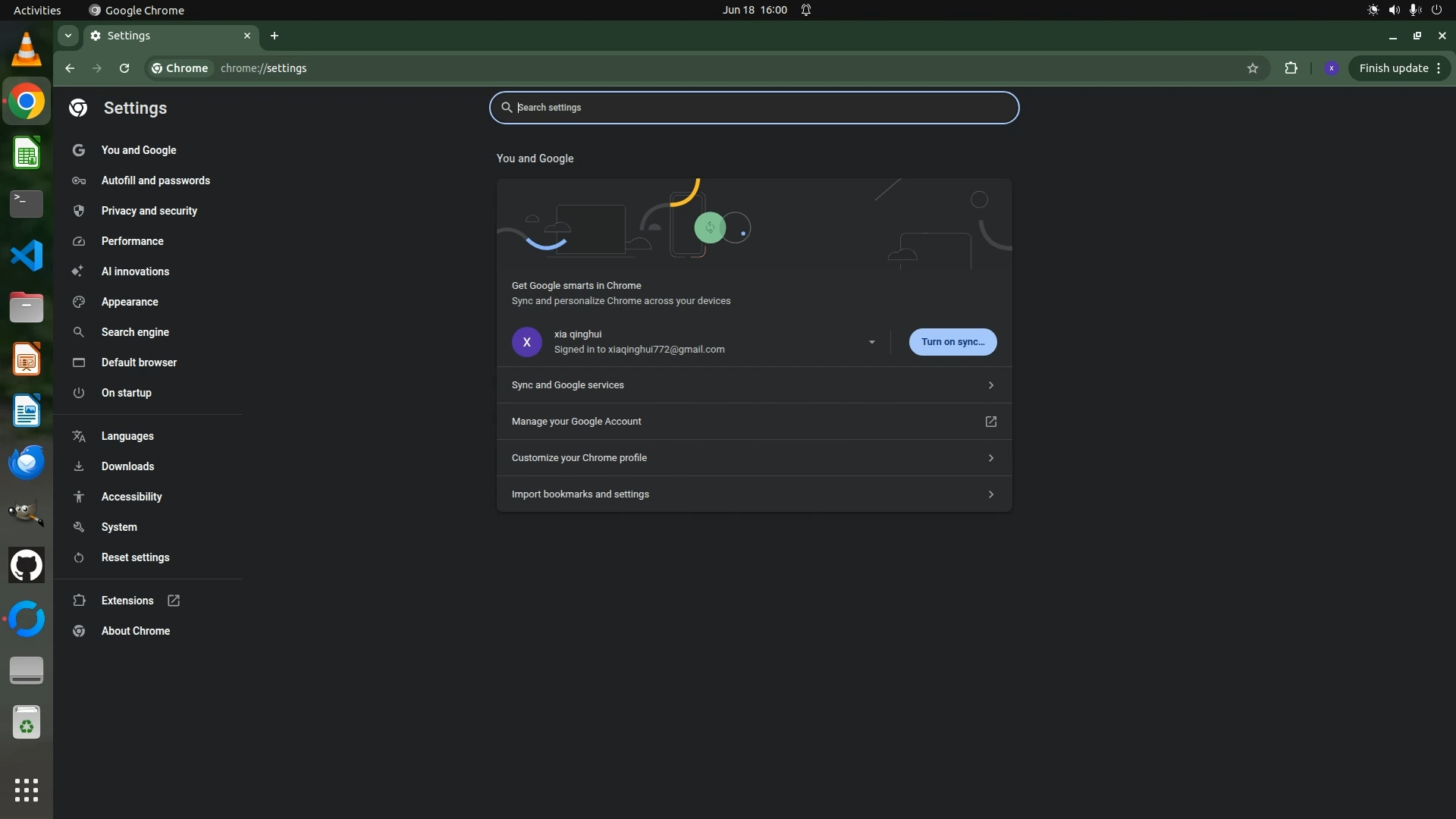
Task: Open the Extensions puzzle icon in toolbar
Action: point(1291,68)
